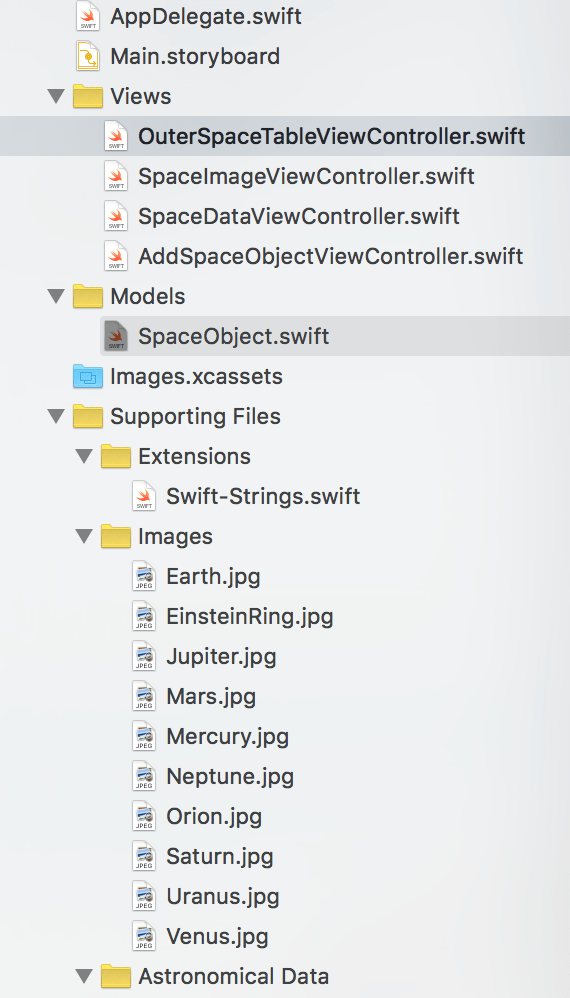Click the EinsteinRing.jpg JPEG icon
This screenshot has width=570, height=998.
click(144, 617)
